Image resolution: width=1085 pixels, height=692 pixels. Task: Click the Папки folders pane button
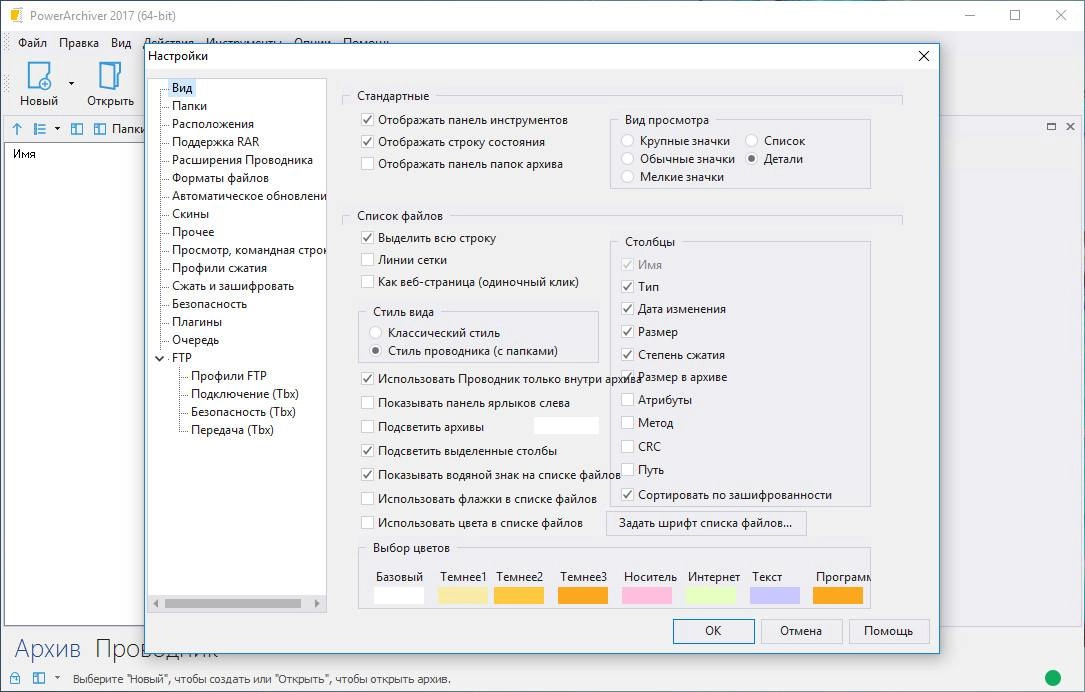tap(118, 129)
